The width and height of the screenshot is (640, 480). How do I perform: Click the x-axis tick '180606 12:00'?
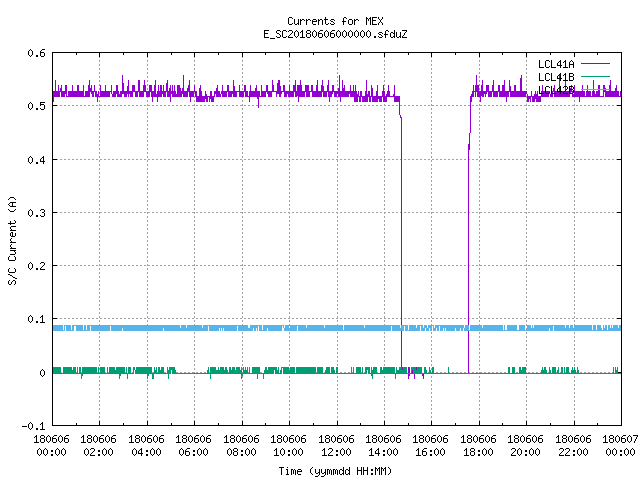[x=336, y=446]
